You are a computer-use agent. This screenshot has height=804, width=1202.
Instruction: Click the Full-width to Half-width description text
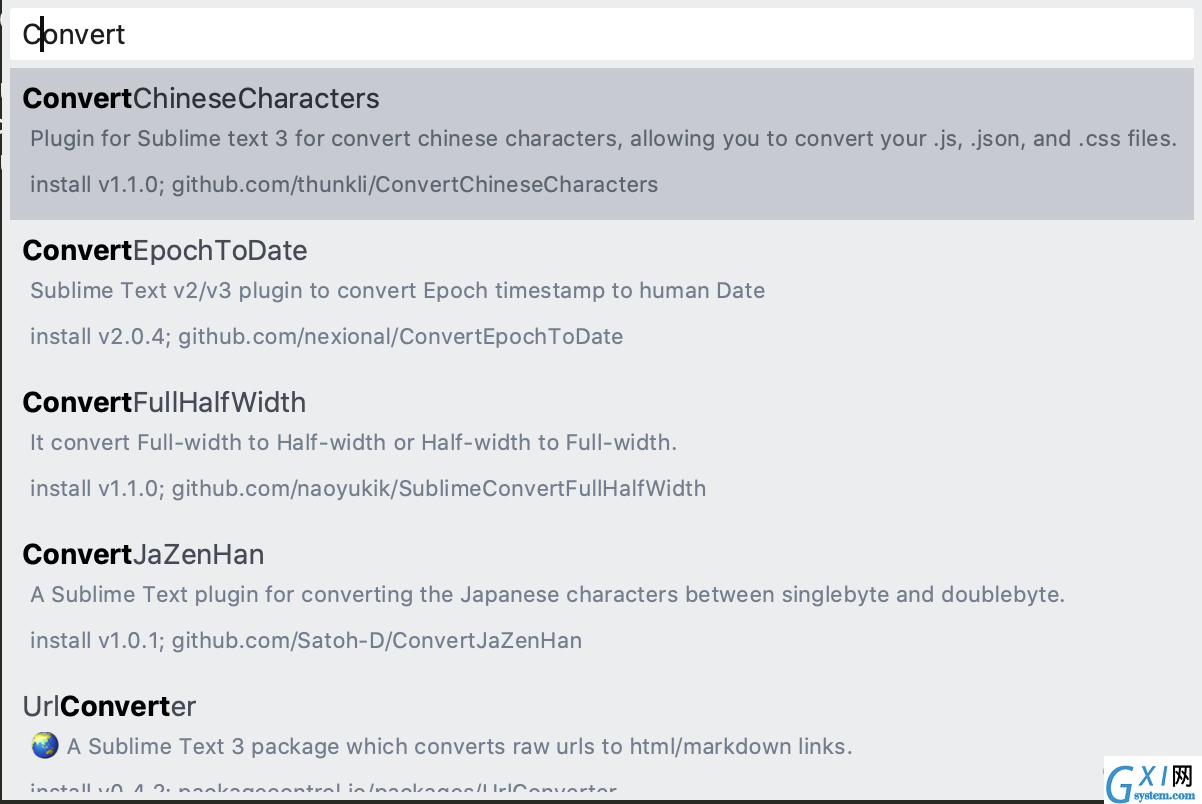coord(354,442)
